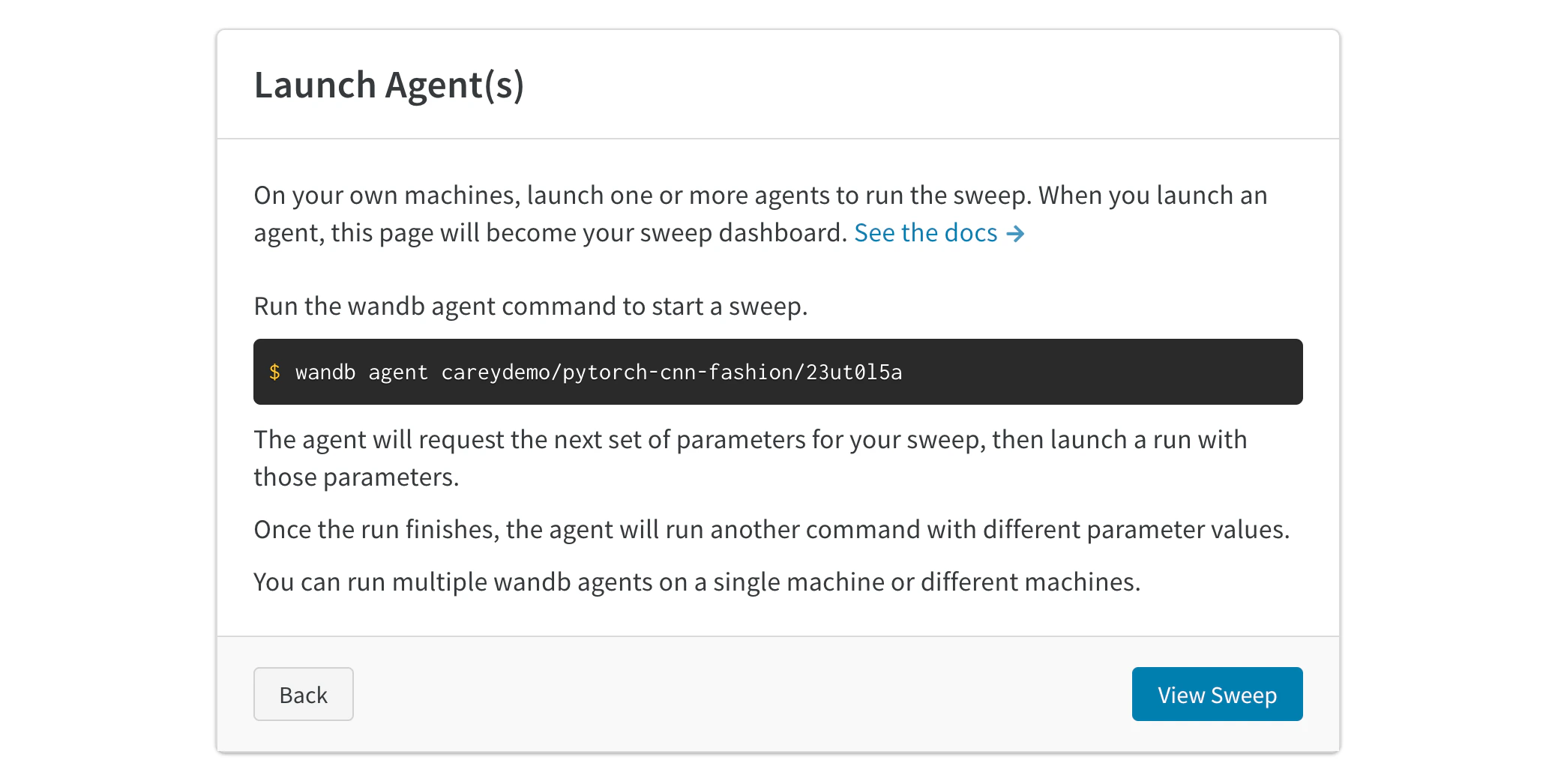
Task: Open See the docs link
Action: click(x=925, y=233)
